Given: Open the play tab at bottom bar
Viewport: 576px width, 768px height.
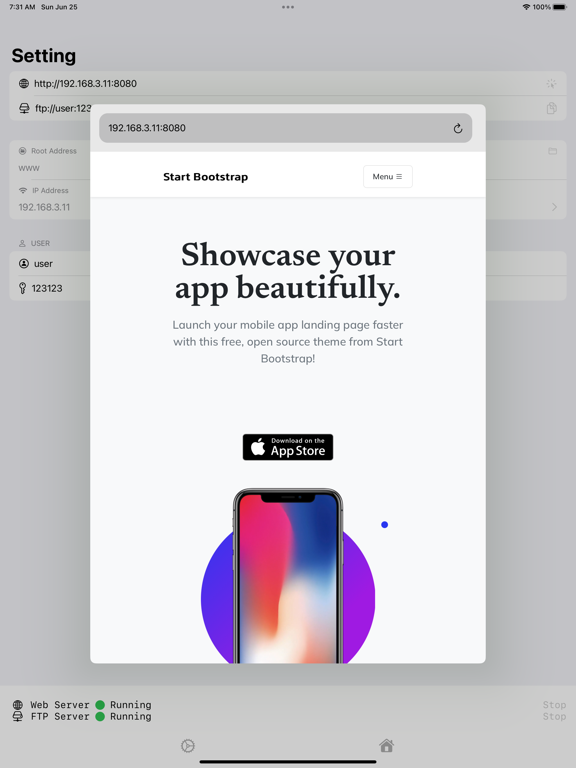Looking at the screenshot, I should 188,745.
